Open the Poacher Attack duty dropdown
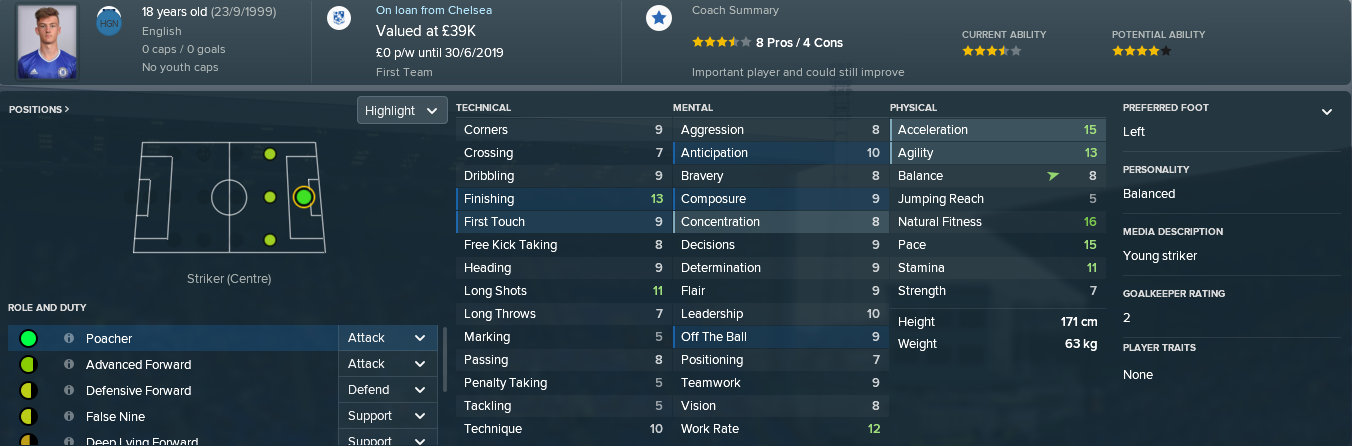 pos(388,338)
